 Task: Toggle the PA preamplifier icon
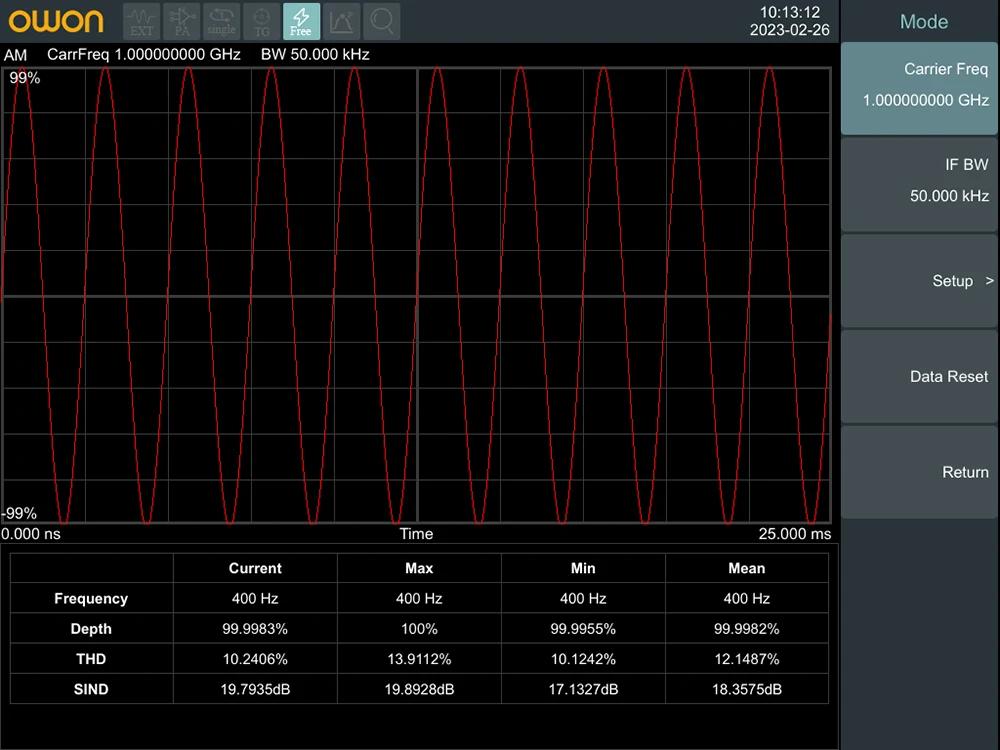point(182,21)
